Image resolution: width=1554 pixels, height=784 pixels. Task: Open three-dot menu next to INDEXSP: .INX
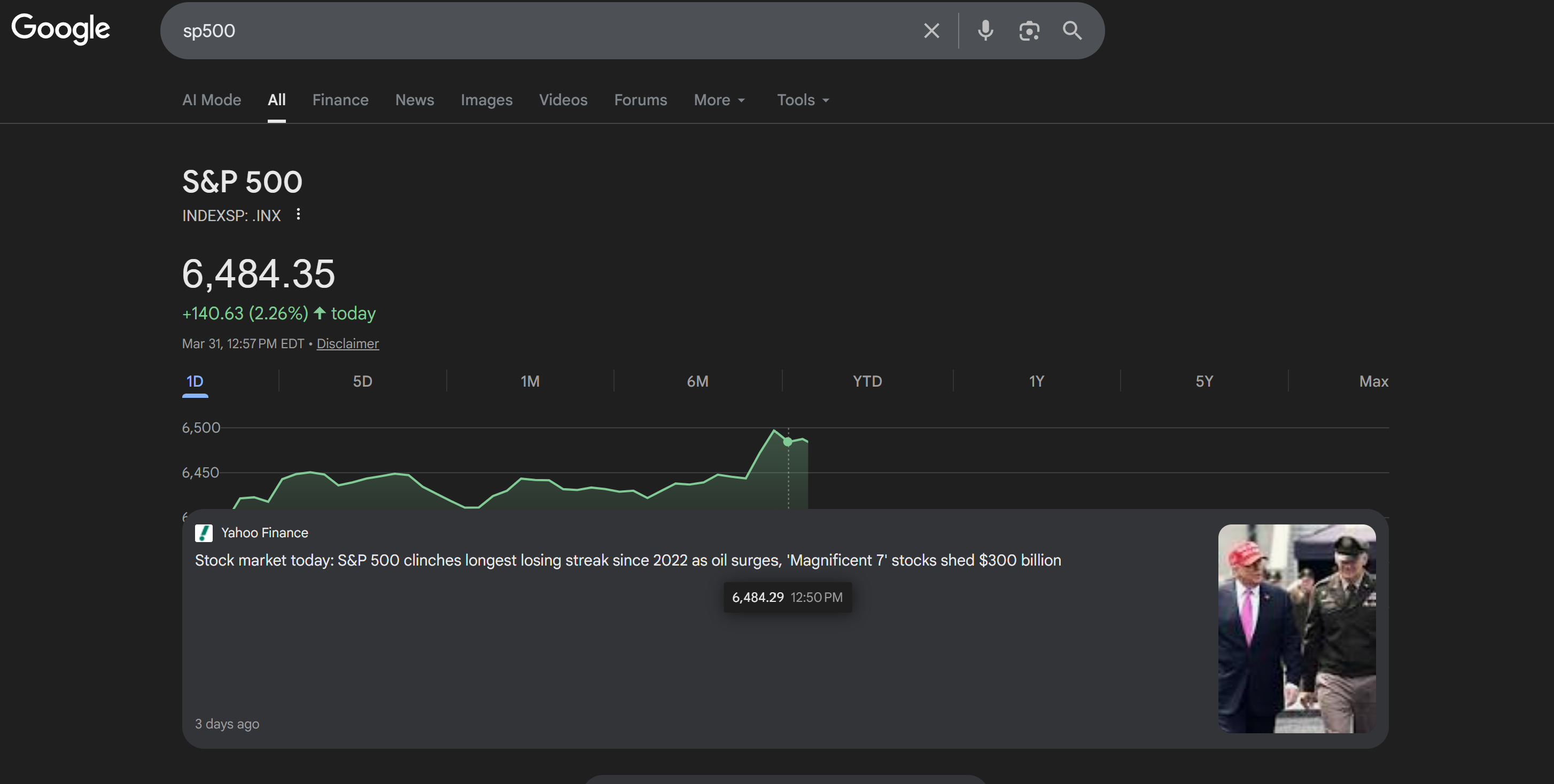tap(298, 215)
